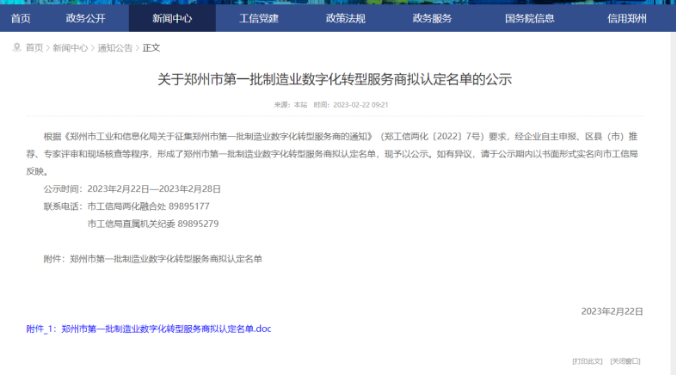Click the 新闻中心 breadcrumb link
The height and width of the screenshot is (379, 676).
point(70,48)
